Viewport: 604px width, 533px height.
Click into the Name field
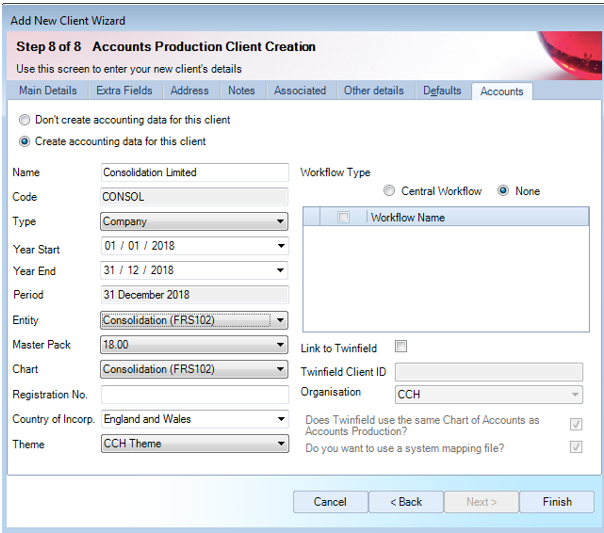coord(195,172)
